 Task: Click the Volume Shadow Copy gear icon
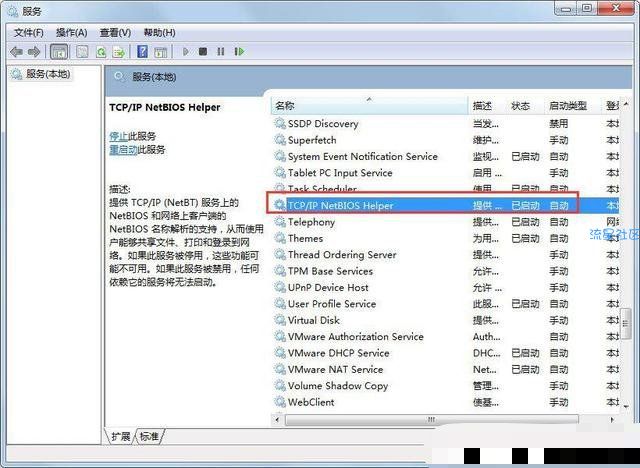click(x=280, y=386)
